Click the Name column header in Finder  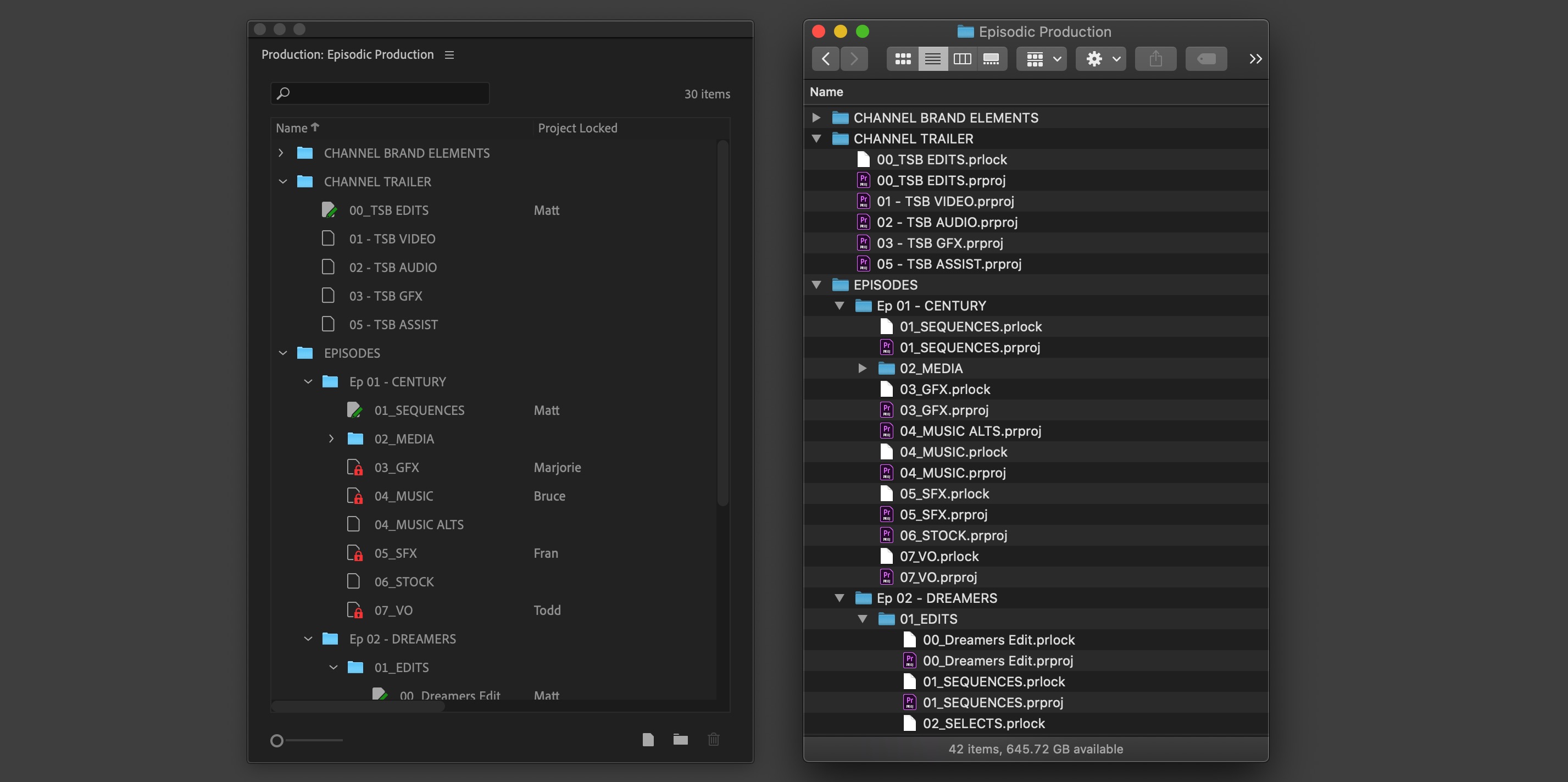(x=826, y=92)
